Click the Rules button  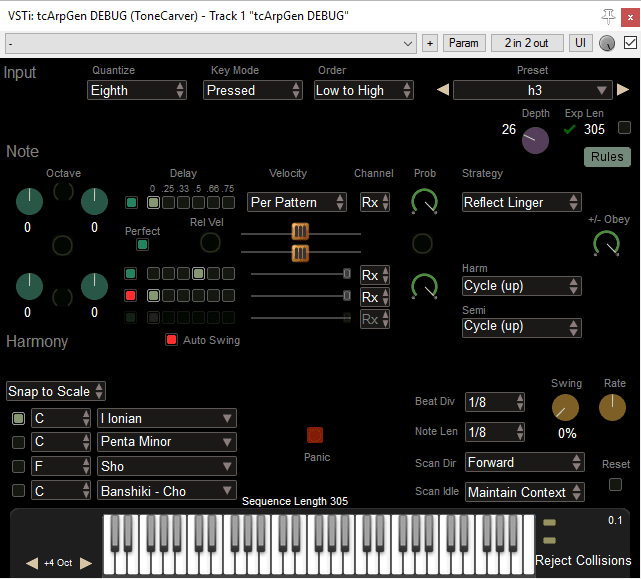[607, 157]
